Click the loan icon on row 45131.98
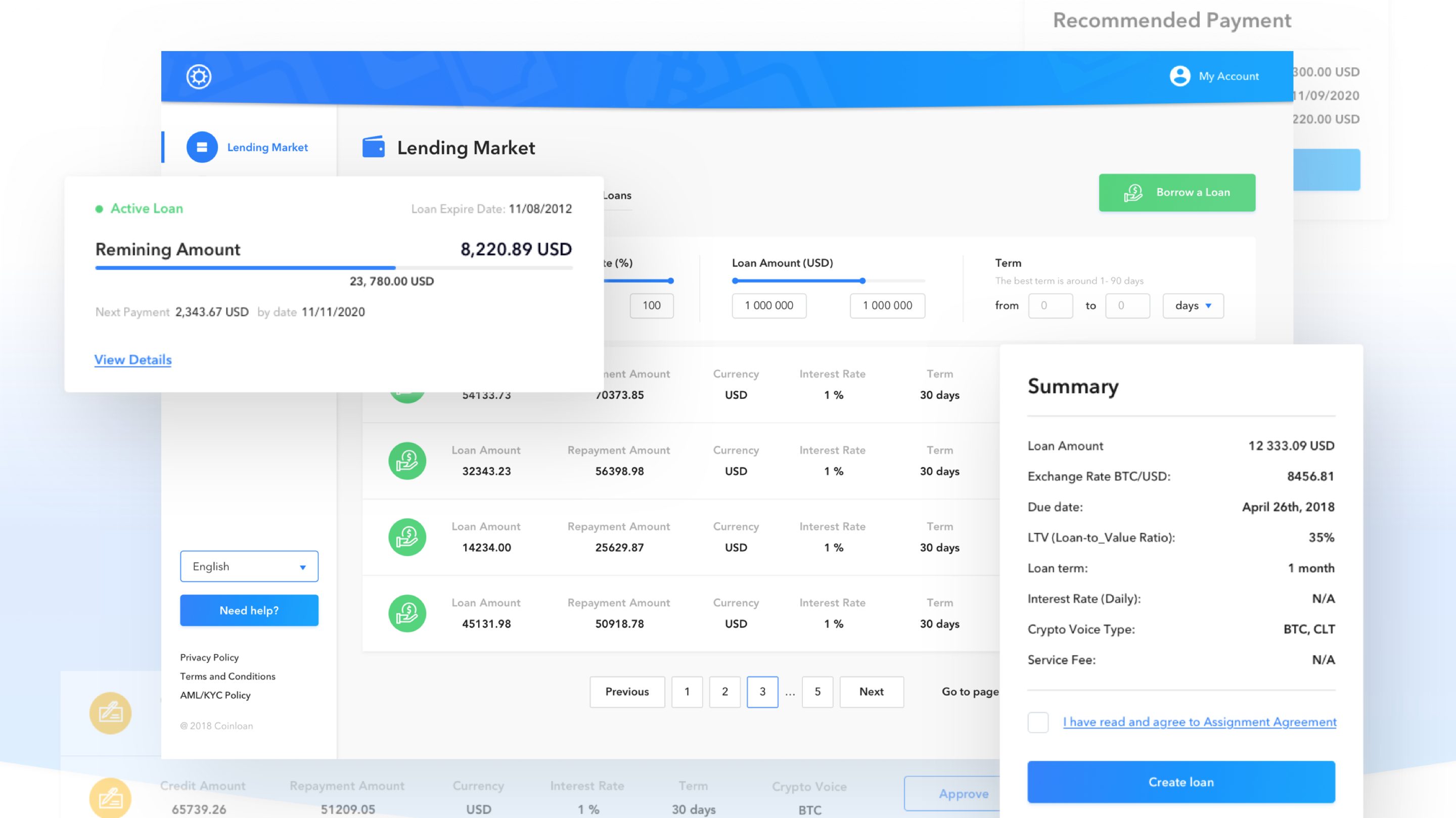Screen dimensions: 1456x818 (x=407, y=613)
